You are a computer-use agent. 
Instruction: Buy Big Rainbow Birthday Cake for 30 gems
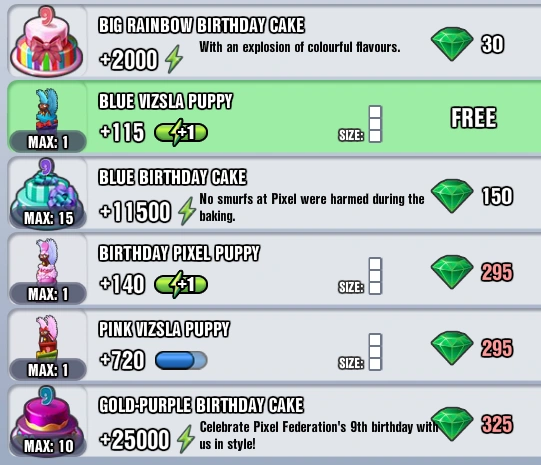tap(468, 44)
